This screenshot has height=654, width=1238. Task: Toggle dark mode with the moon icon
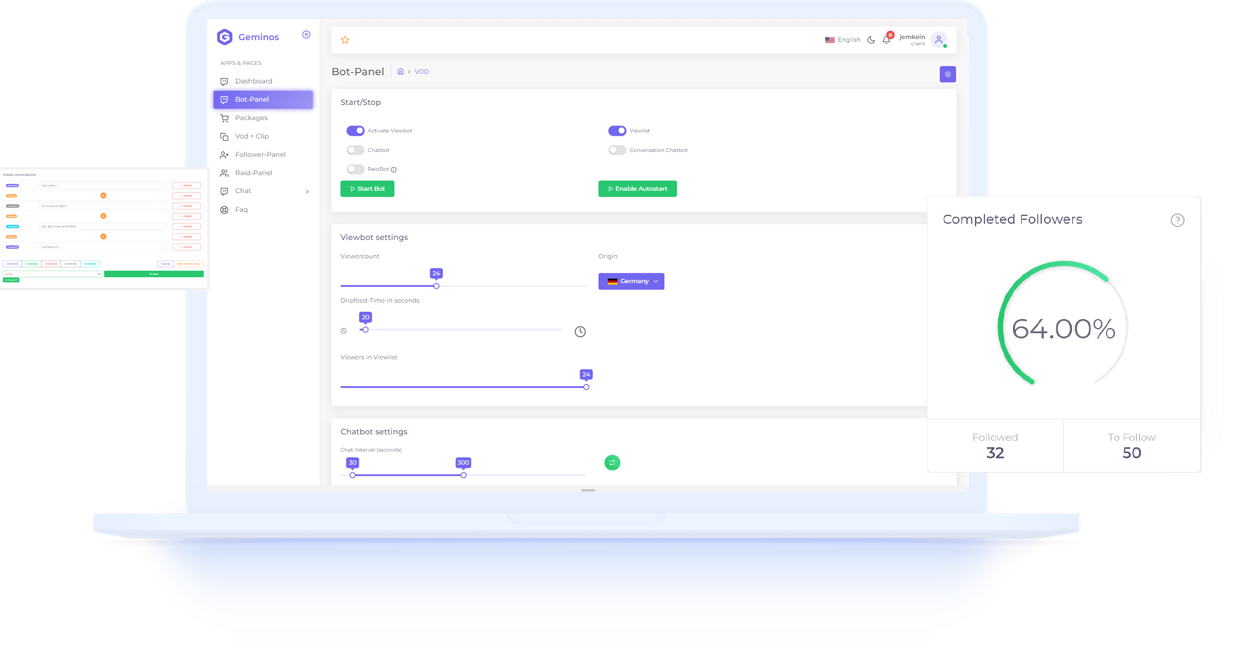click(871, 40)
